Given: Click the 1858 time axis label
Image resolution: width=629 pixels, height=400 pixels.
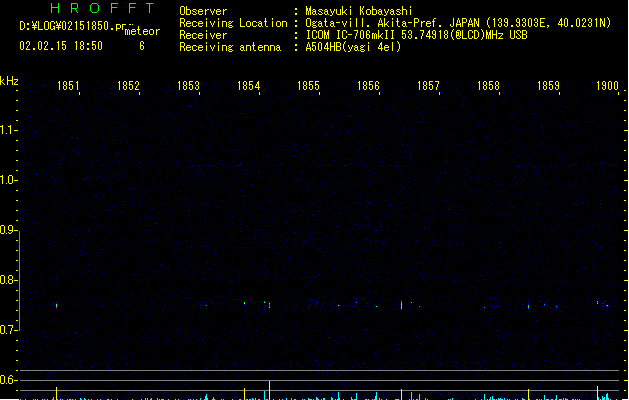Looking at the screenshot, I should click(x=488, y=85).
